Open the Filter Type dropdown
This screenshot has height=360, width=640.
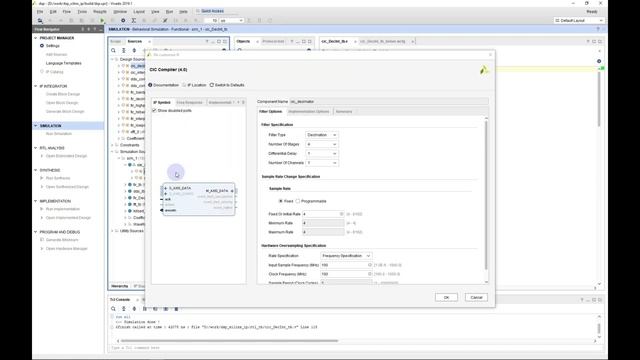322,135
